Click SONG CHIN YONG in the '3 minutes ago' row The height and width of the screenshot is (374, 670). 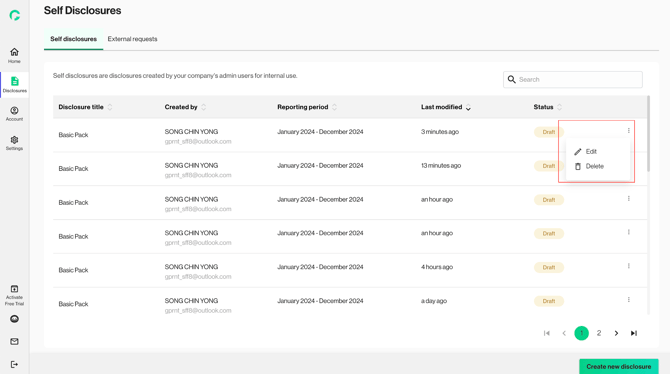191,132
